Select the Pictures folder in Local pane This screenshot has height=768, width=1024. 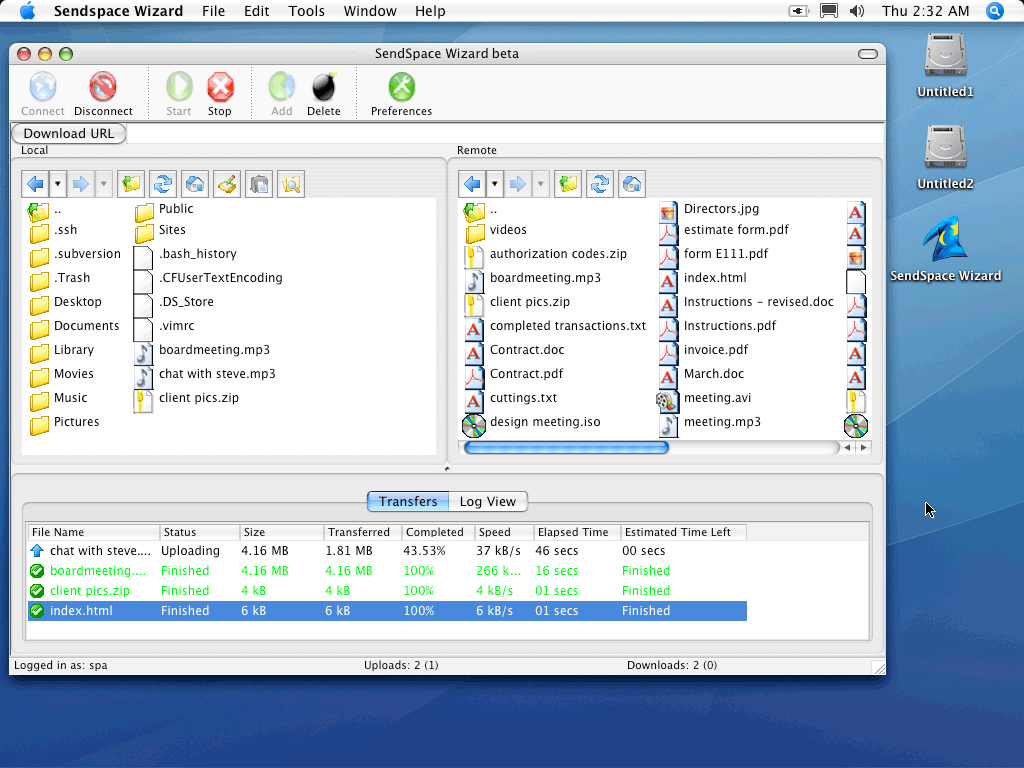coord(65,422)
